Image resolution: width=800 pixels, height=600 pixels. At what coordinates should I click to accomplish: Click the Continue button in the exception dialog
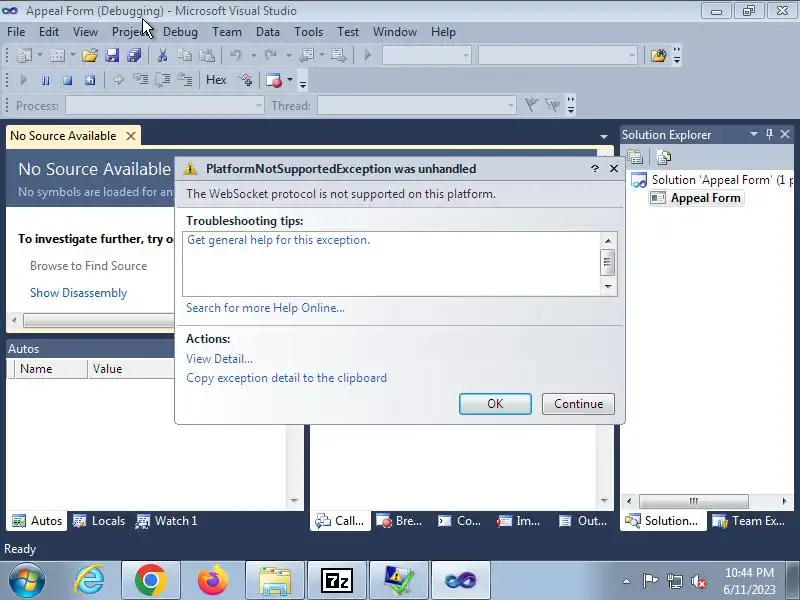pyautogui.click(x=578, y=404)
